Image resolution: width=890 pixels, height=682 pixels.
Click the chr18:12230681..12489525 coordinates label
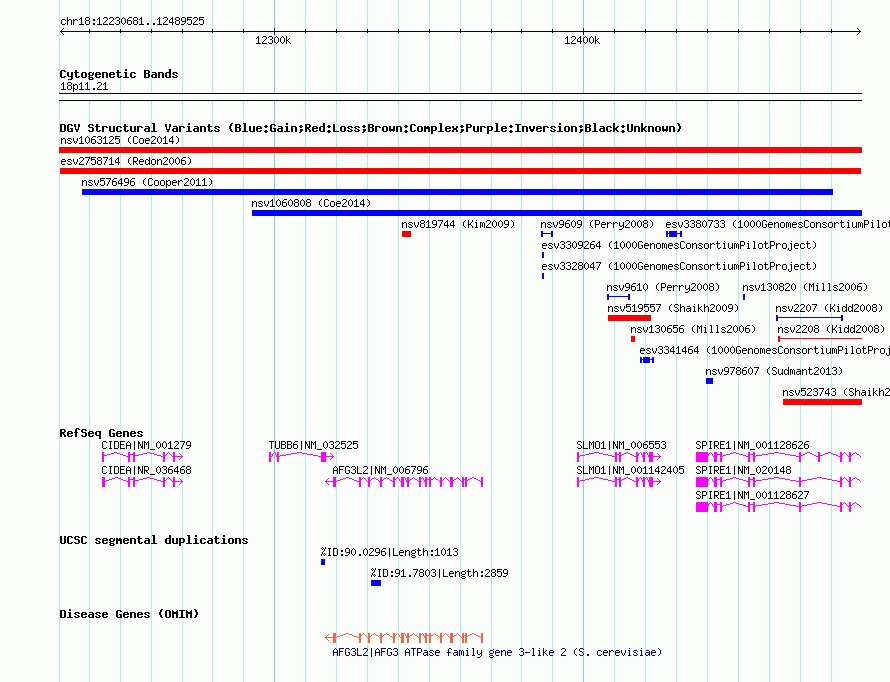tap(132, 21)
